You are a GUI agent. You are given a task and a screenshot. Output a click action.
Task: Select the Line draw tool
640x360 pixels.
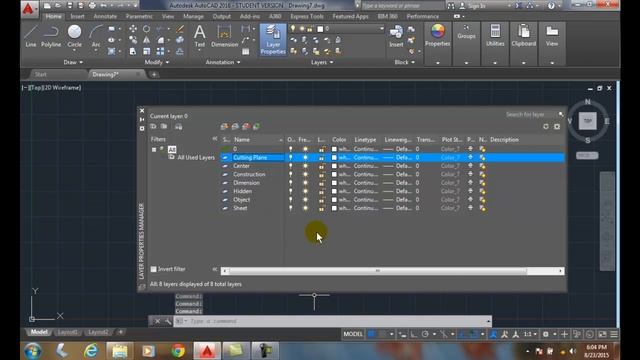pyautogui.click(x=31, y=36)
